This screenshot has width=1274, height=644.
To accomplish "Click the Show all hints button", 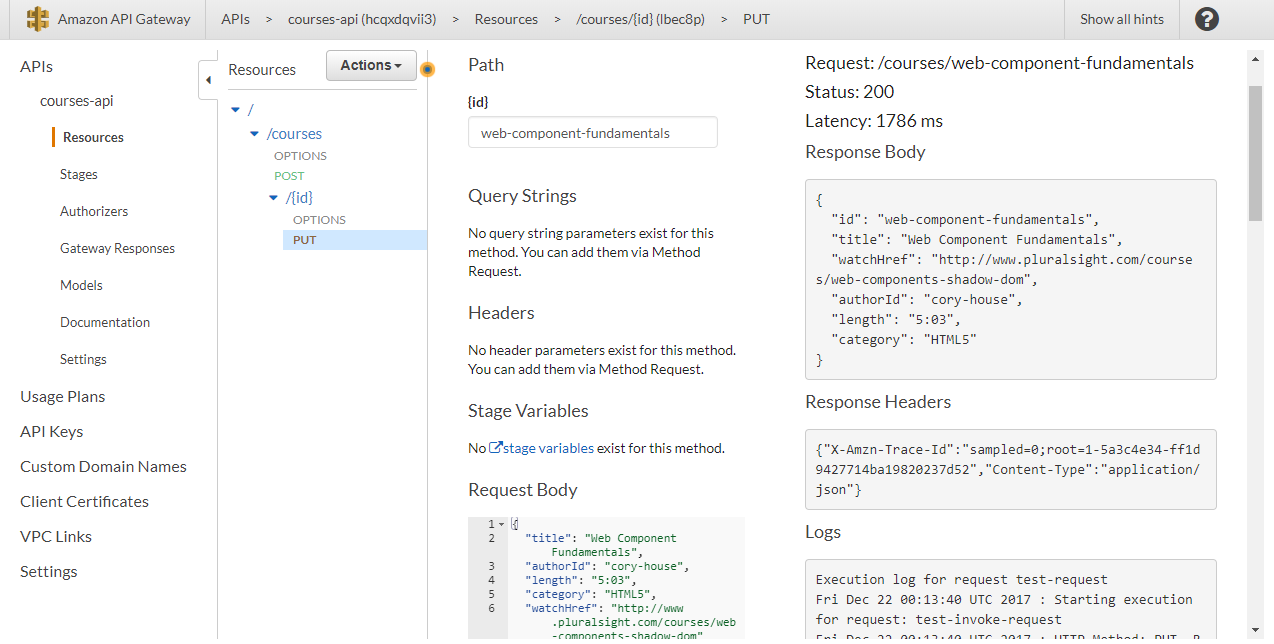I will pos(1122,19).
